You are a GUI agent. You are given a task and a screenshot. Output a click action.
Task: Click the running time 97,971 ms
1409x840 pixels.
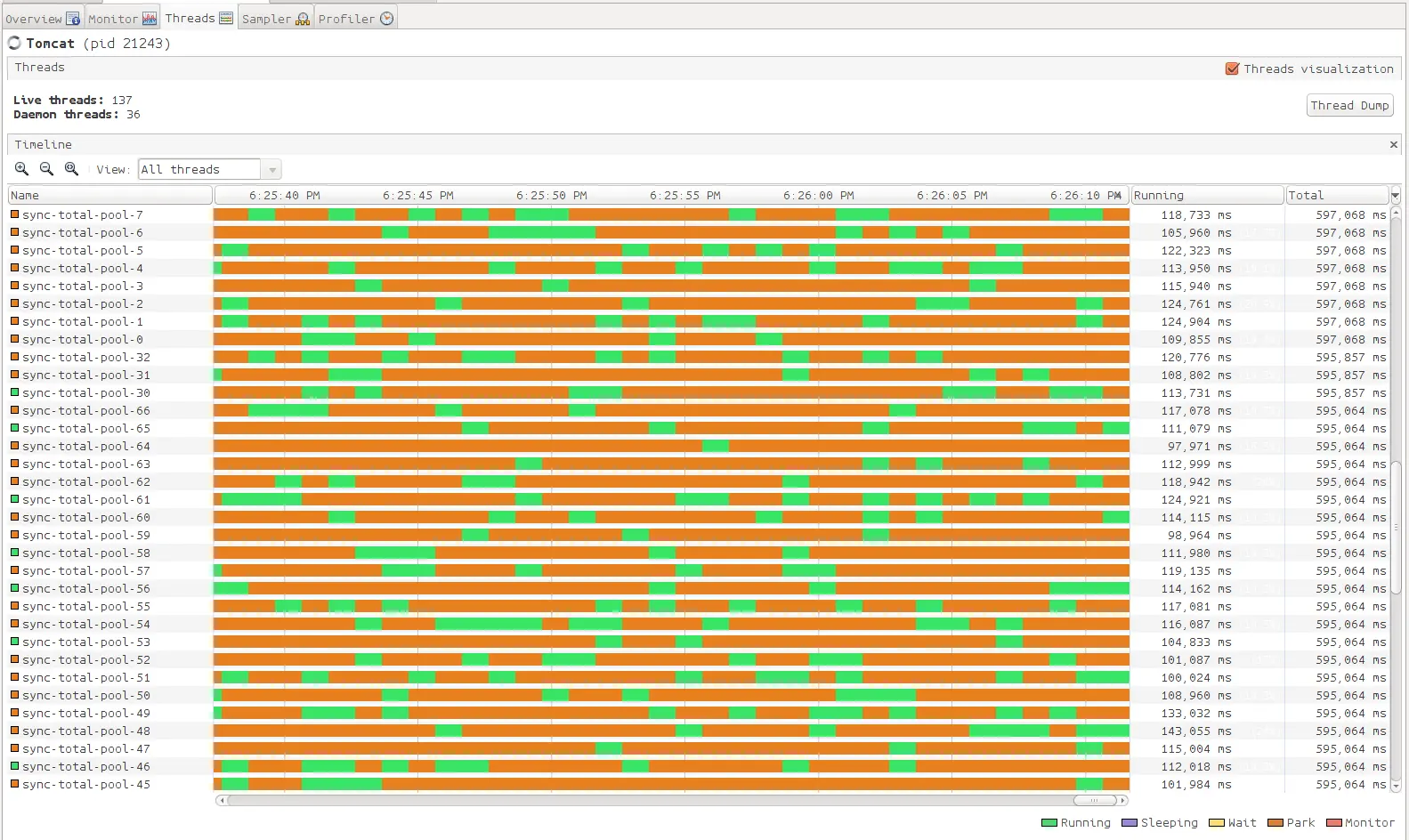1200,446
